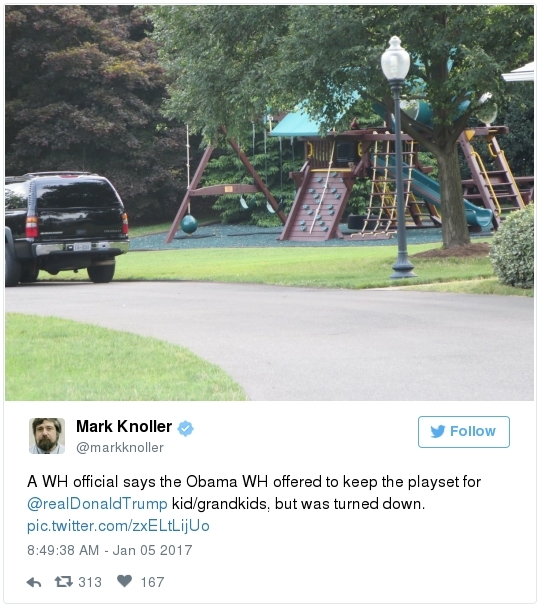Click the Twitter bird icon in Follow
The image size is (540, 607).
(438, 431)
